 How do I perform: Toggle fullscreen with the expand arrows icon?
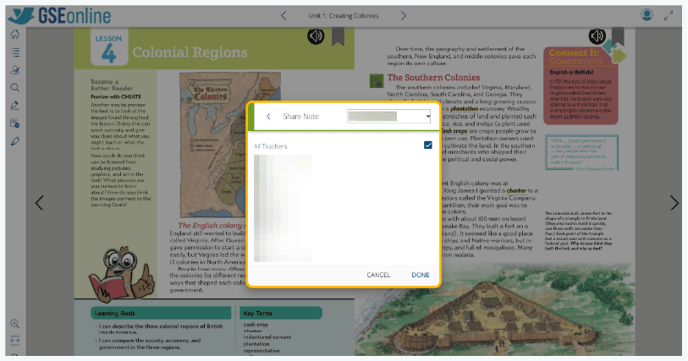coord(668,16)
